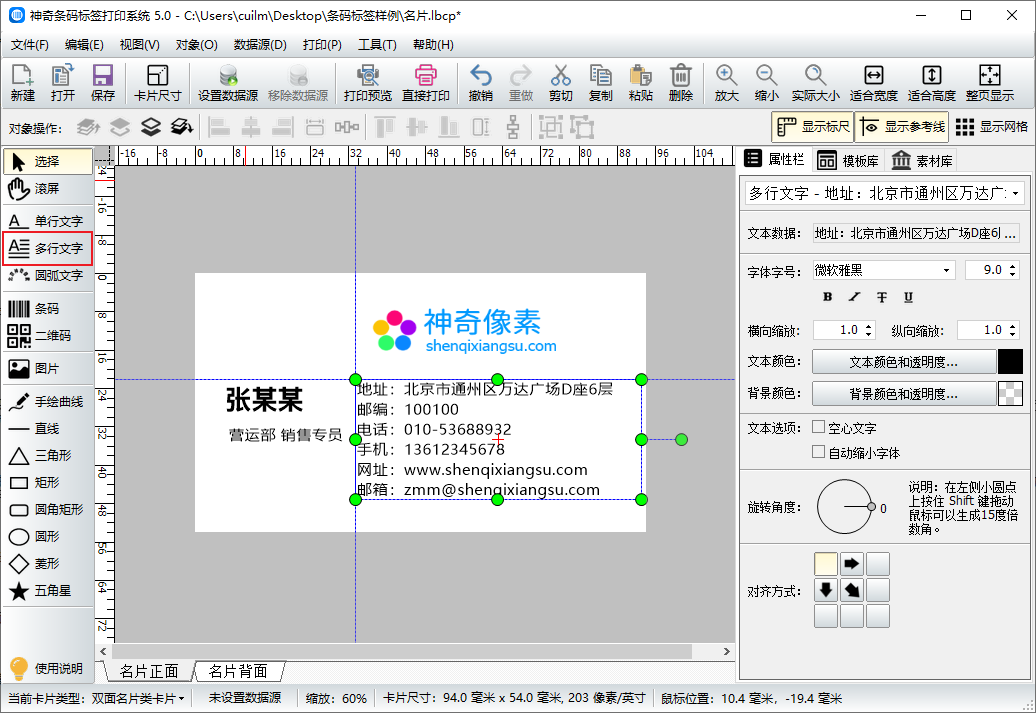The width and height of the screenshot is (1036, 713).
Task: Switch to the 名片背面 page tab
Action: pyautogui.click(x=238, y=671)
